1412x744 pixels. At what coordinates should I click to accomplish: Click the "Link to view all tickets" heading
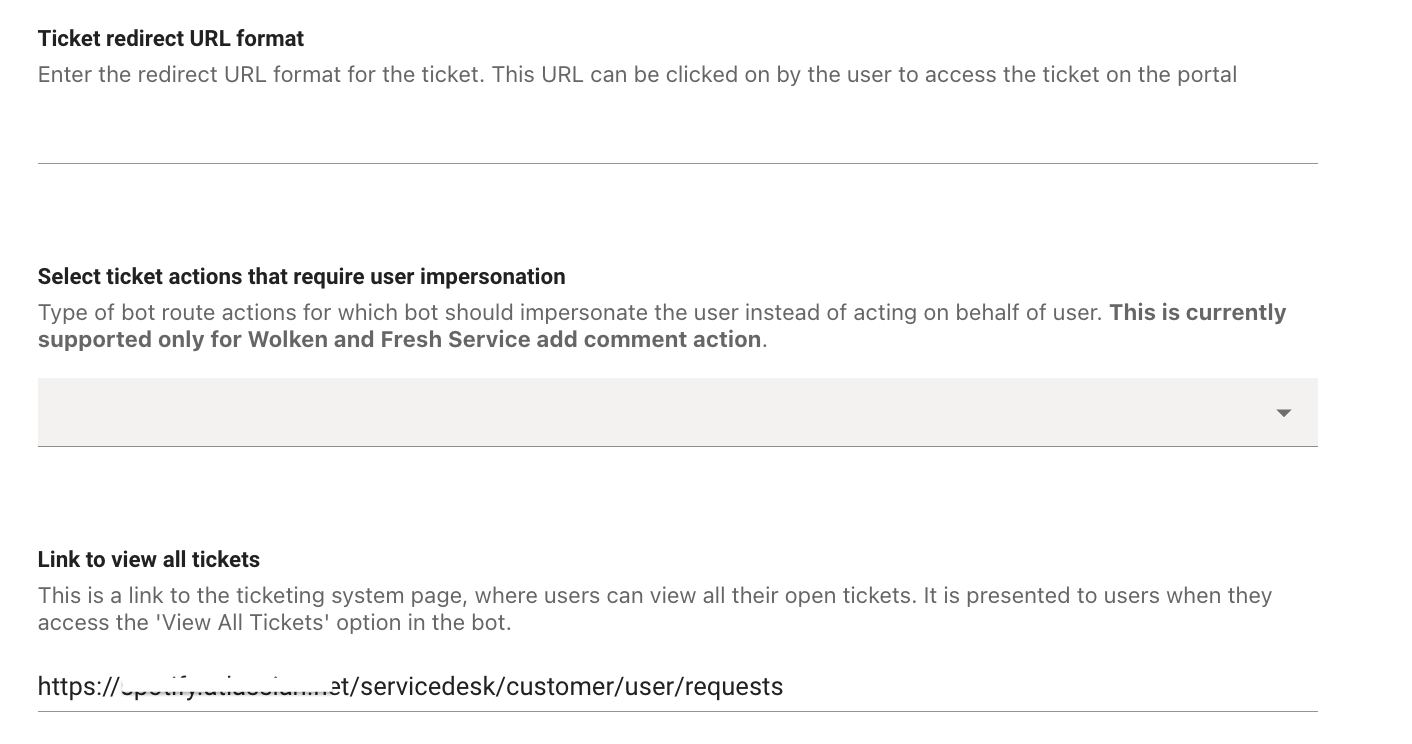[149, 560]
